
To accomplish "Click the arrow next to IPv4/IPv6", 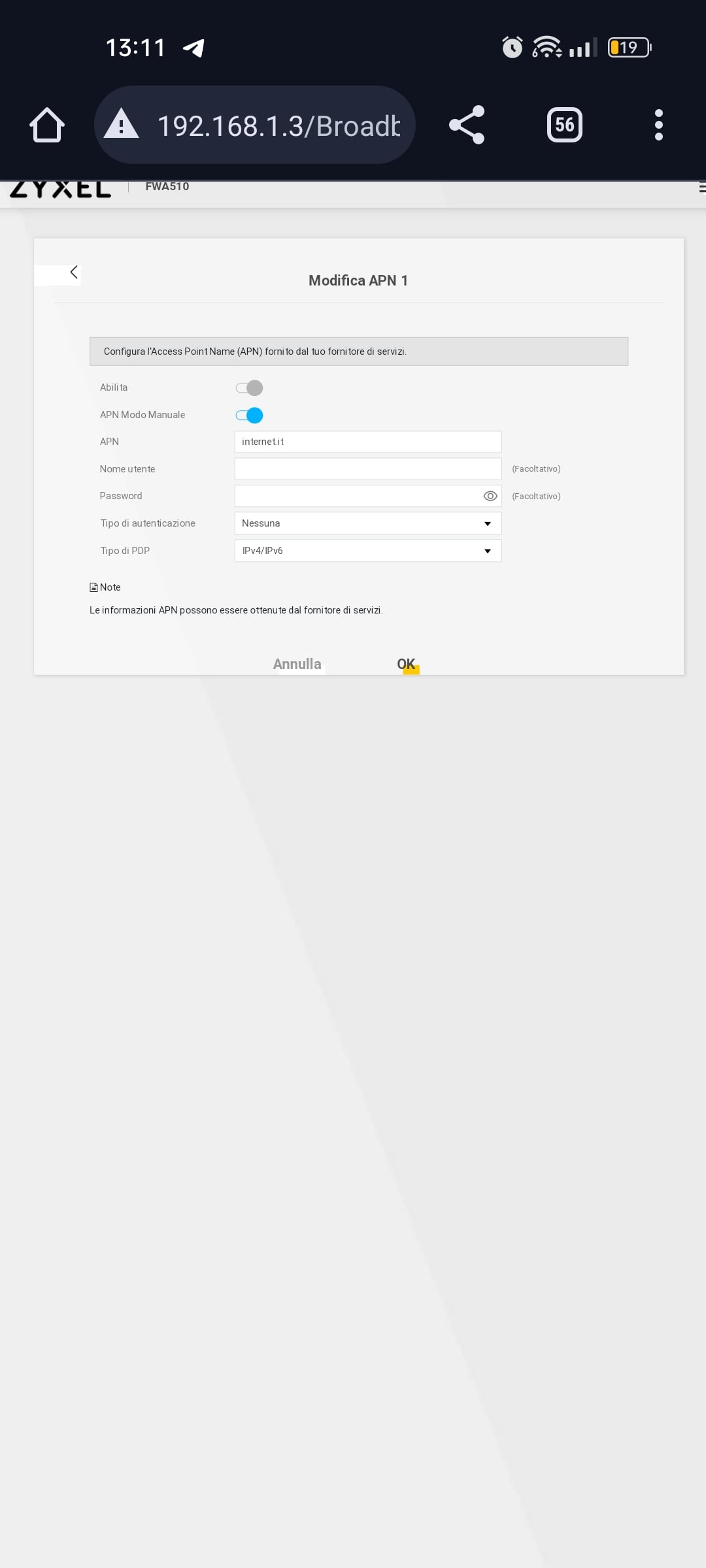I will pyautogui.click(x=488, y=551).
